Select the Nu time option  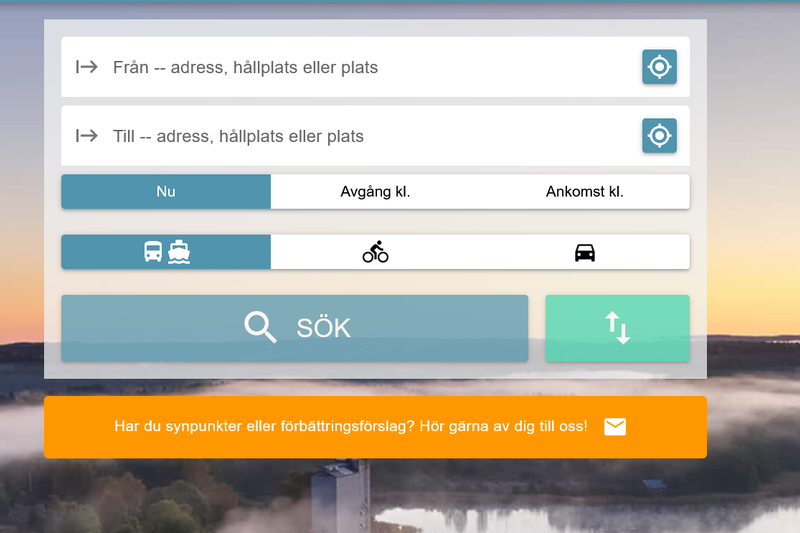(166, 192)
